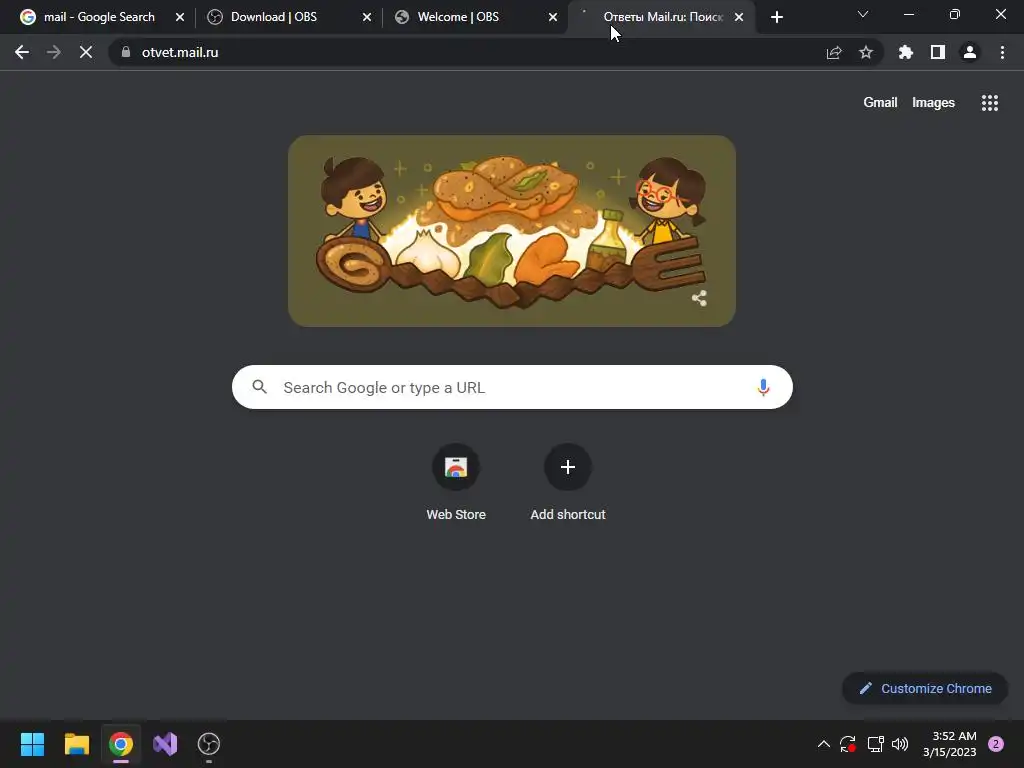Viewport: 1024px width, 768px height.
Task: Open the Extensions puzzle icon
Action: (906, 52)
